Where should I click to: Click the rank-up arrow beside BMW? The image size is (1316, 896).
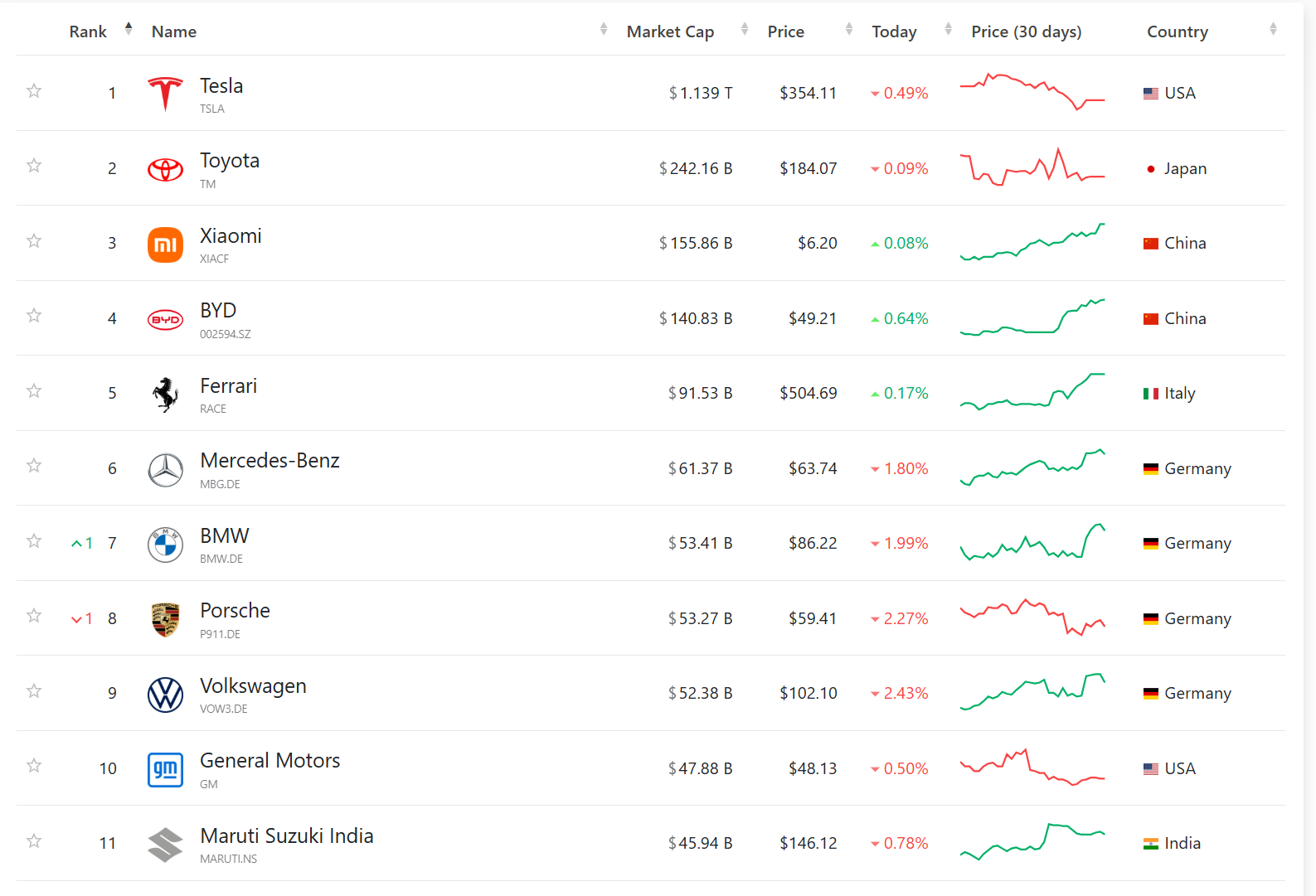pyautogui.click(x=76, y=544)
